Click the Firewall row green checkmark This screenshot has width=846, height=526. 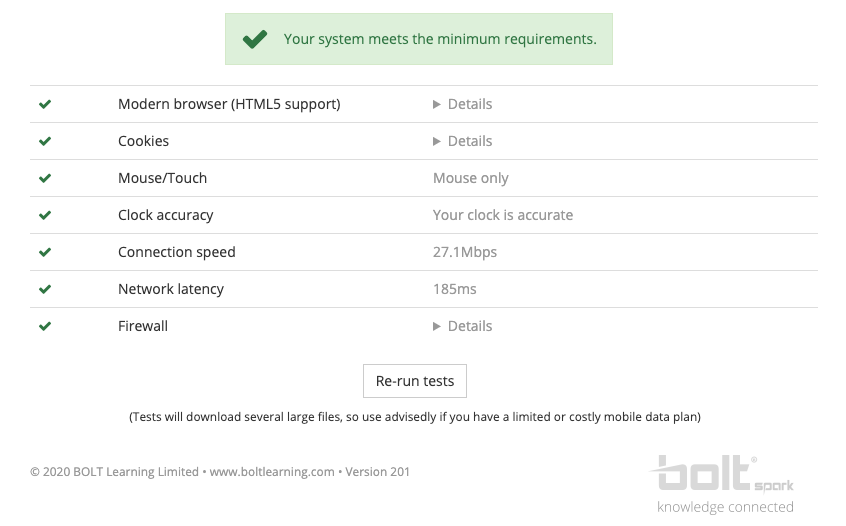pyautogui.click(x=45, y=326)
